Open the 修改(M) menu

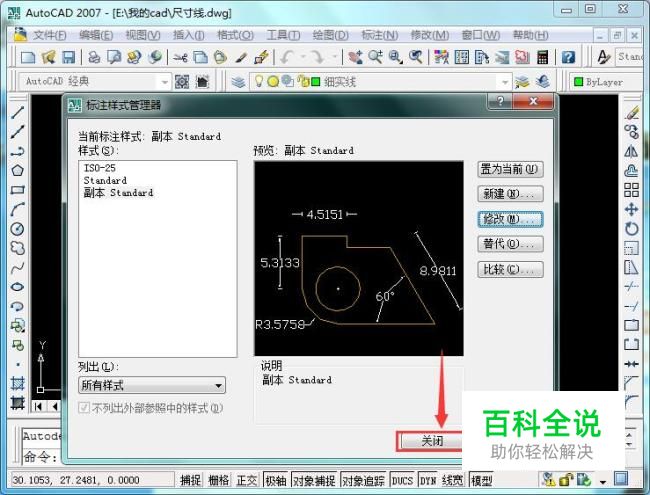click(429, 35)
